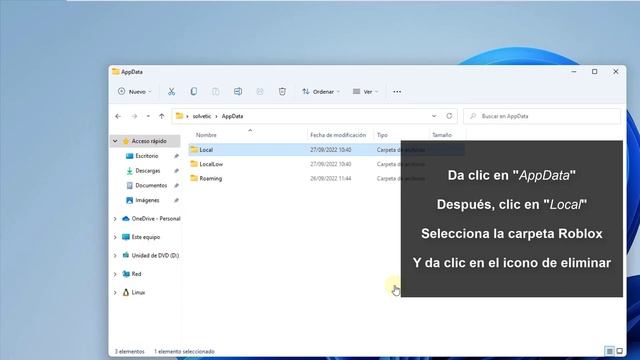
Task: Collapse the Acceso rápido section
Action: (x=115, y=141)
